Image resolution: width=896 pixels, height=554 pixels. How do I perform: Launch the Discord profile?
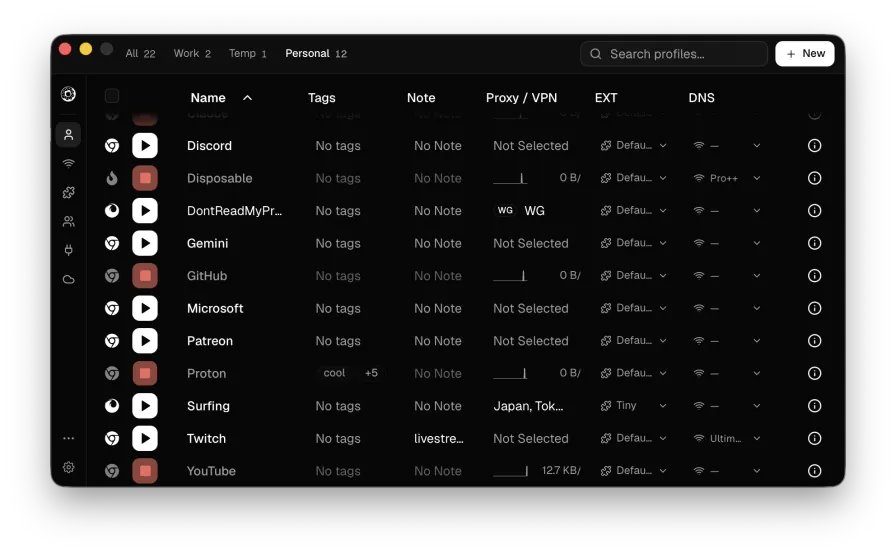pos(145,146)
